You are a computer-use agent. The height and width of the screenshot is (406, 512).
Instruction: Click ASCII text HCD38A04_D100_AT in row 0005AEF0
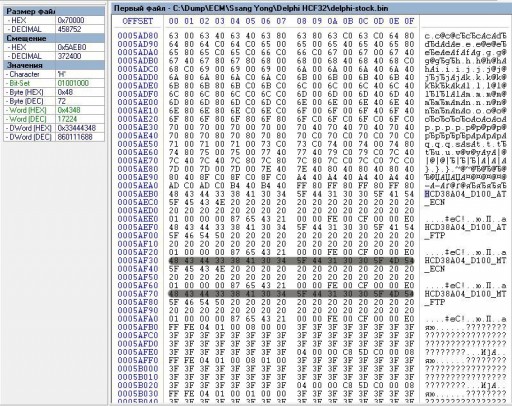click(465, 227)
